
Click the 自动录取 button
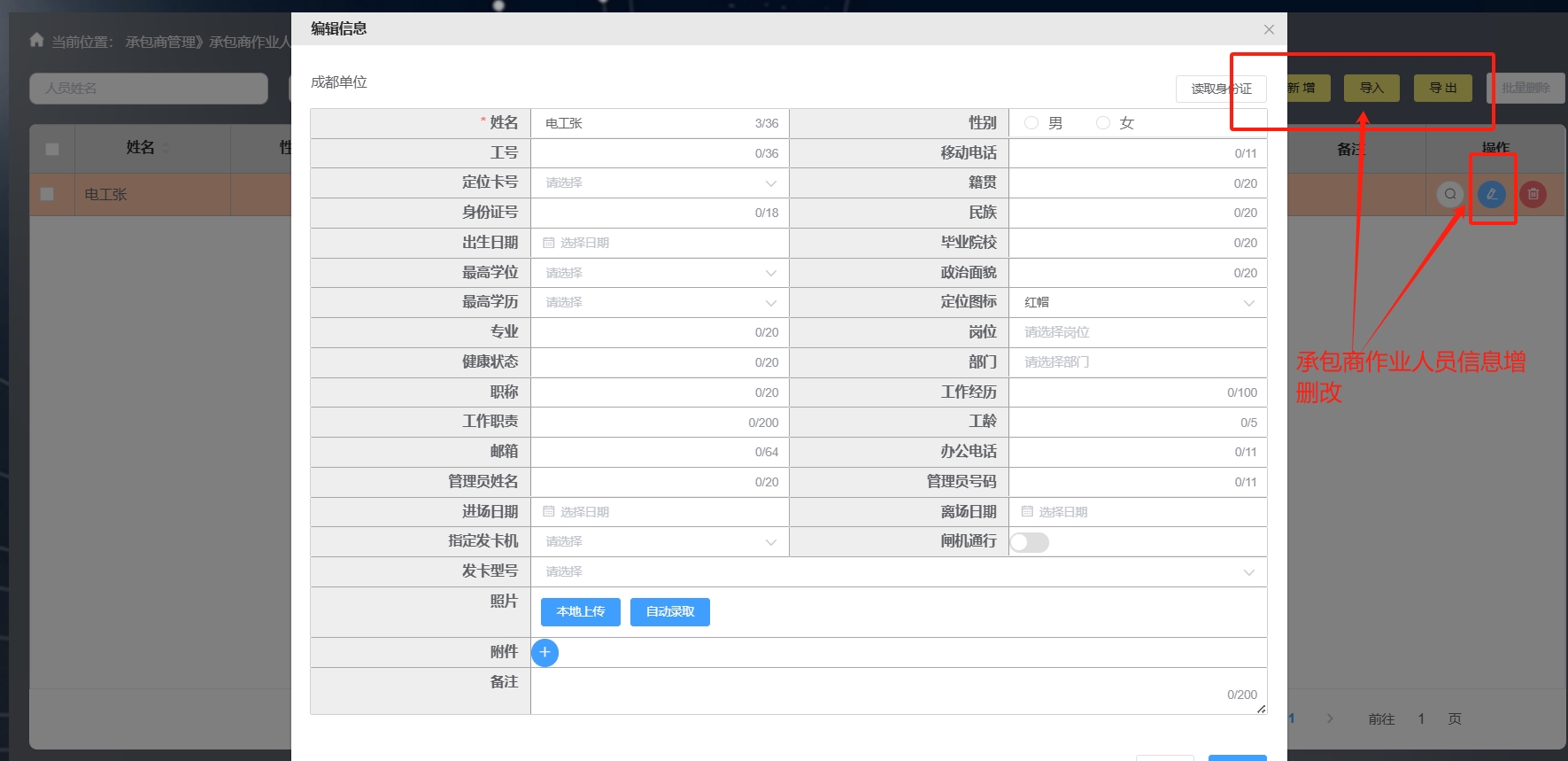pos(669,612)
